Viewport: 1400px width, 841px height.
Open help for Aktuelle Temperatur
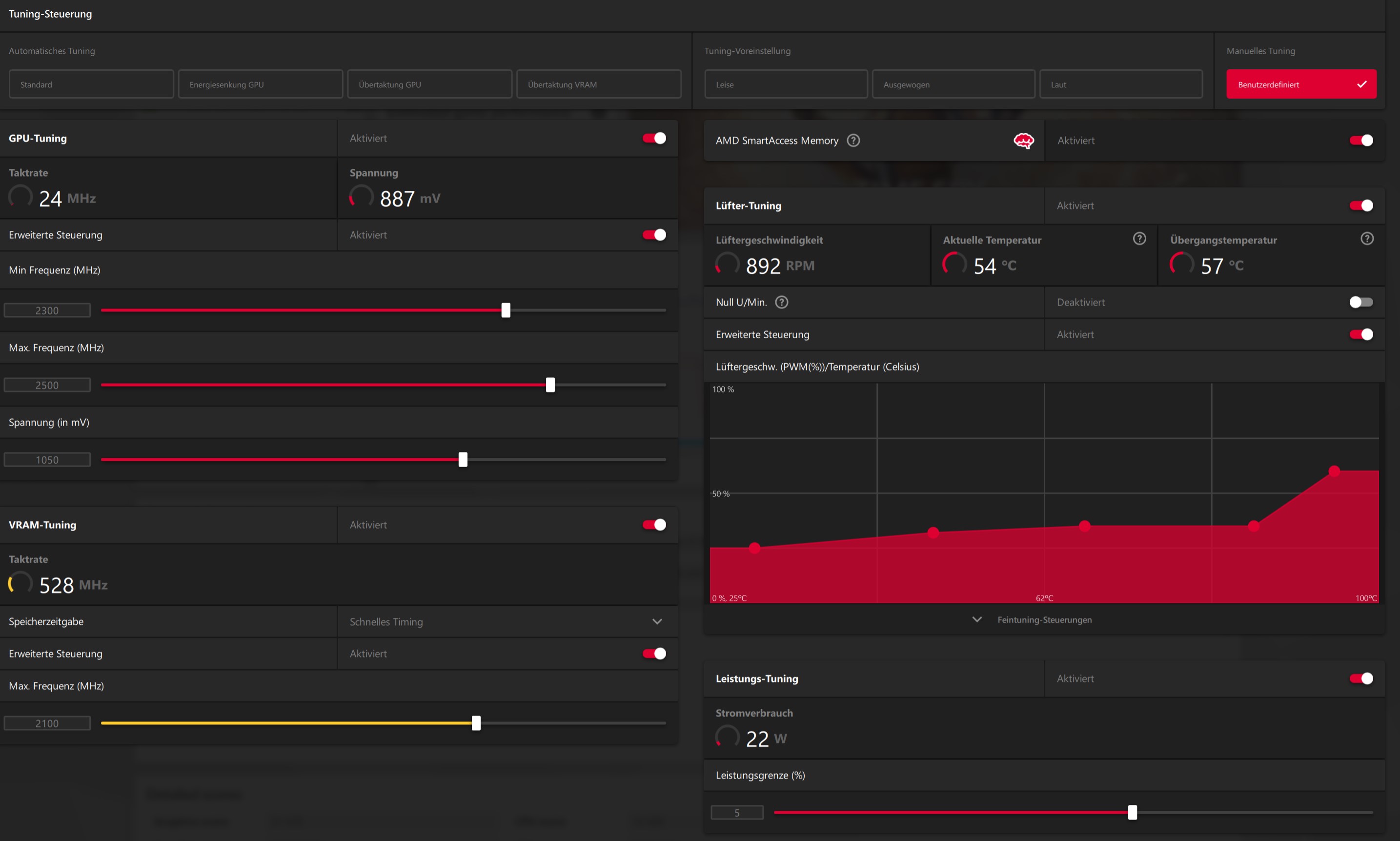[1139, 239]
